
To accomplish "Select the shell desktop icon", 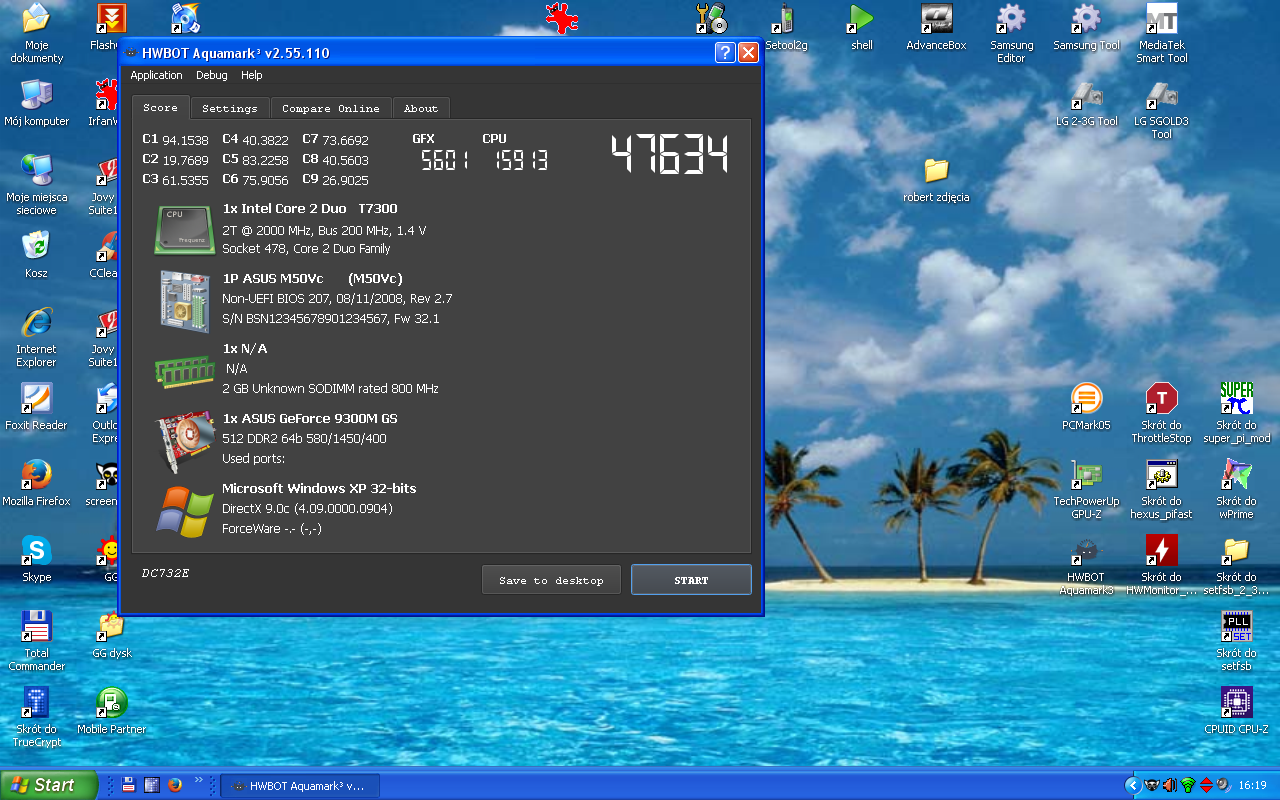I will coord(861,26).
